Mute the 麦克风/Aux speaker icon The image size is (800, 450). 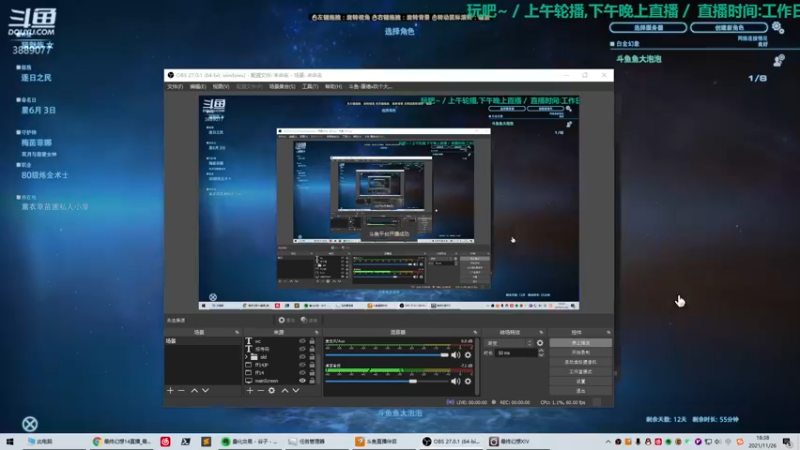pos(456,355)
